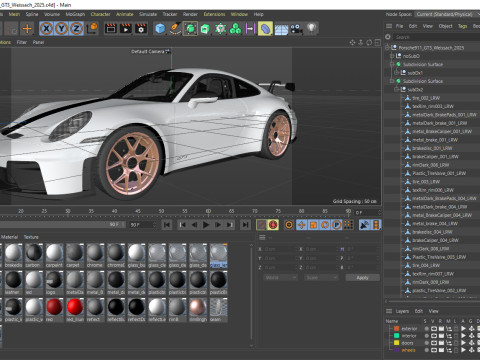Click viewport dolly navigation icon

(x=361, y=43)
